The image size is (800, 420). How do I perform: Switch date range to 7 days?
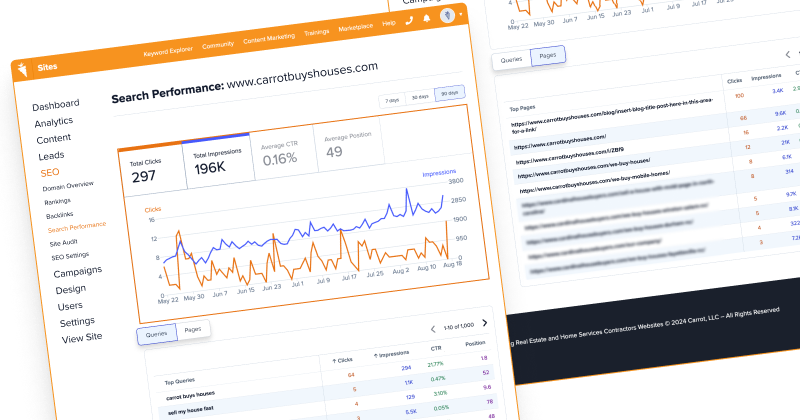coord(392,101)
